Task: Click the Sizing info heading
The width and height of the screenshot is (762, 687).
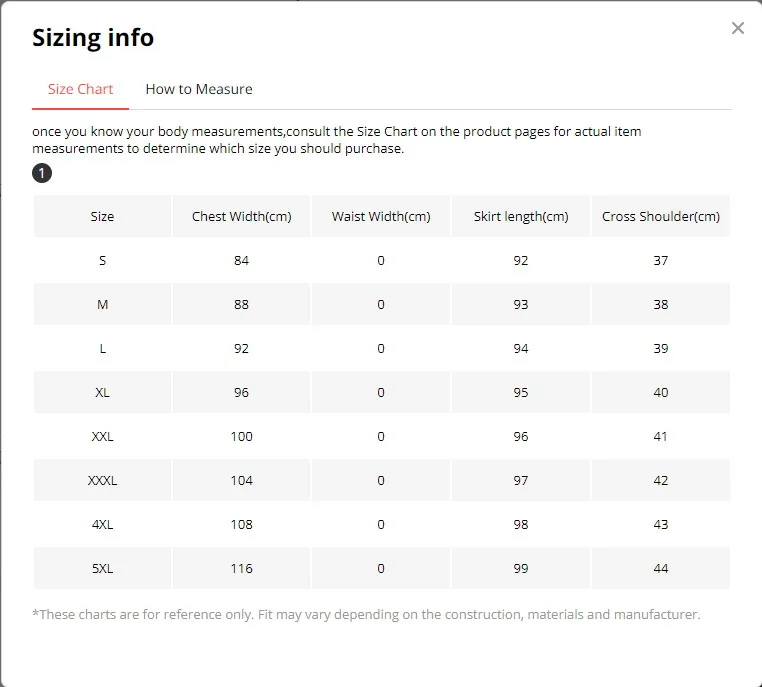Action: tap(93, 38)
